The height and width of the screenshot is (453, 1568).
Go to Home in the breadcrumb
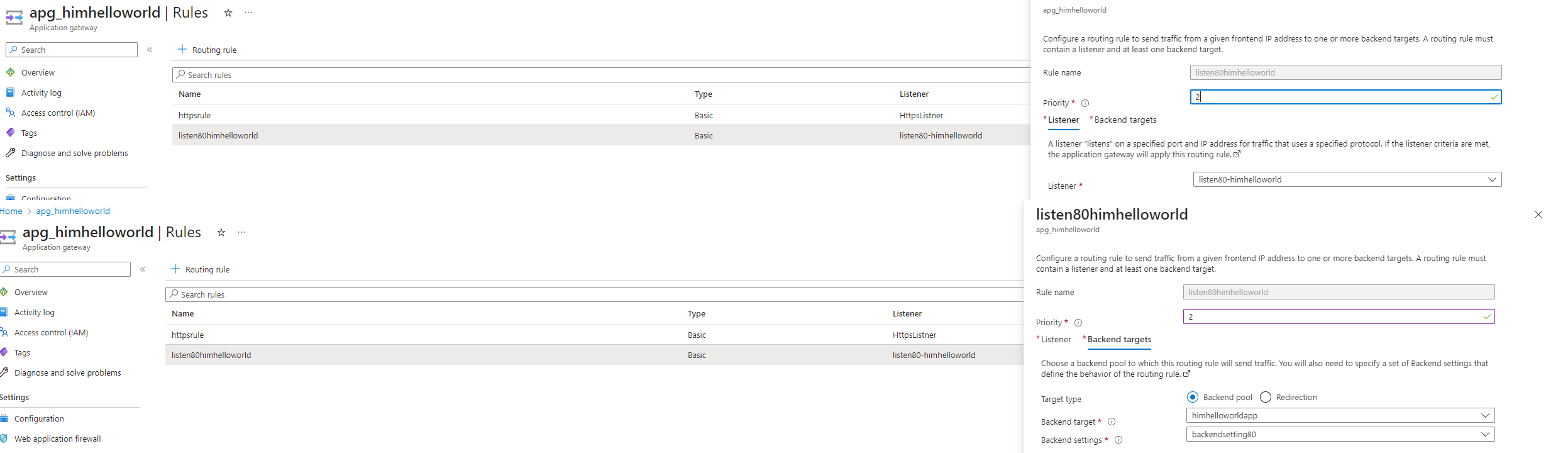pos(11,211)
